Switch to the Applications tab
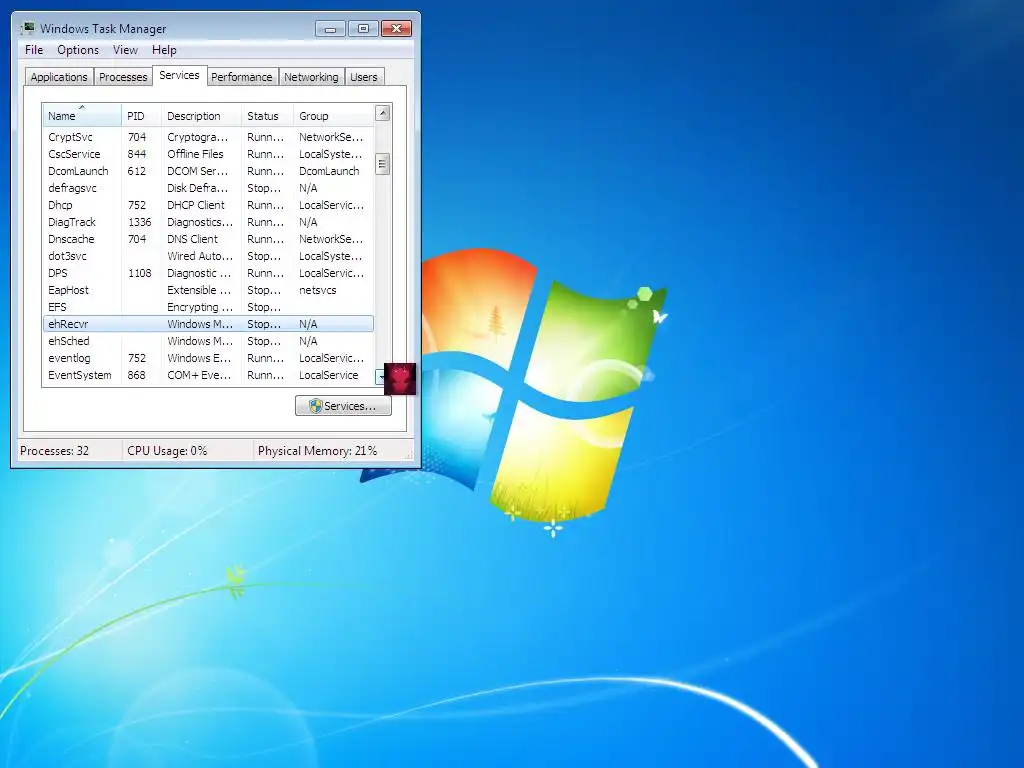 tap(59, 77)
